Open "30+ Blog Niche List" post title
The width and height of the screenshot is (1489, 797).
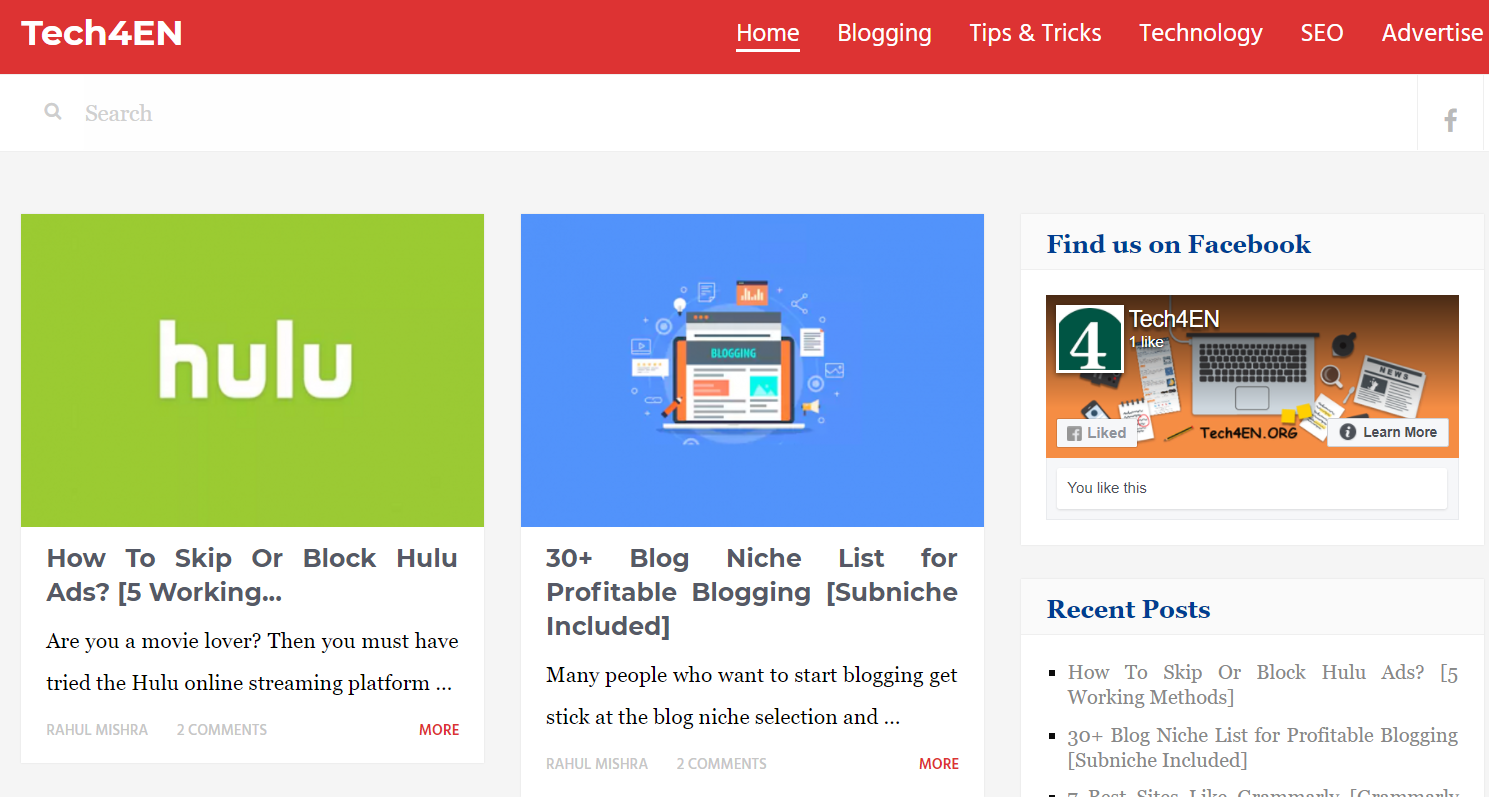point(752,592)
